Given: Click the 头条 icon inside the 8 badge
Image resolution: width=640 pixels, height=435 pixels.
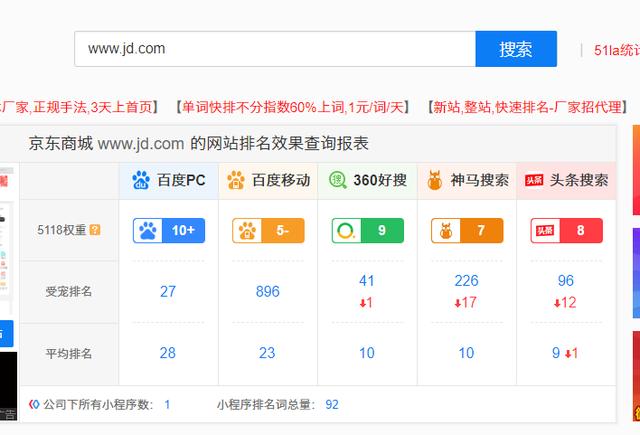Looking at the screenshot, I should coord(545,231).
